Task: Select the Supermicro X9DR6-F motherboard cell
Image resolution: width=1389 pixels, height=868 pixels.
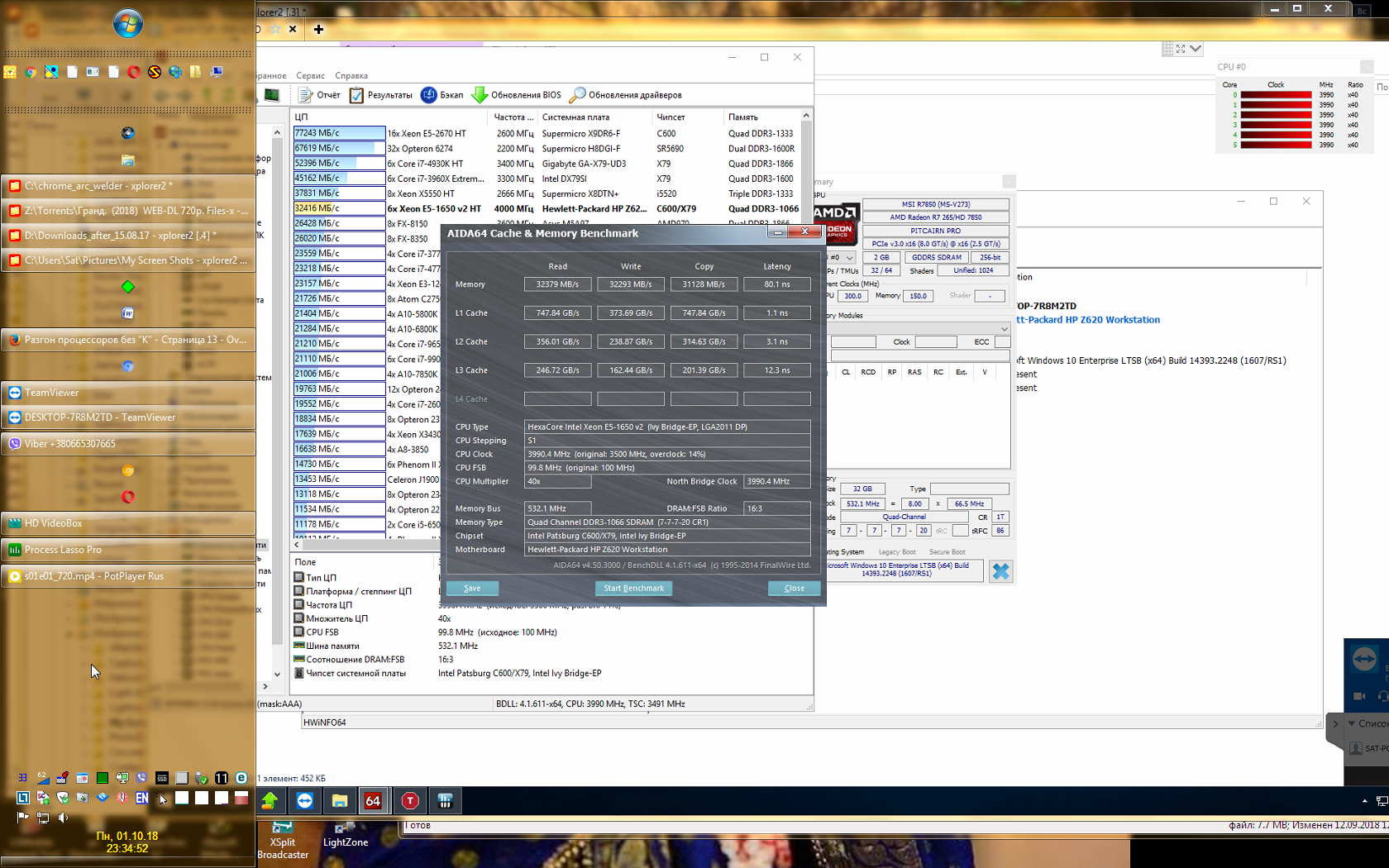Action: [x=581, y=133]
